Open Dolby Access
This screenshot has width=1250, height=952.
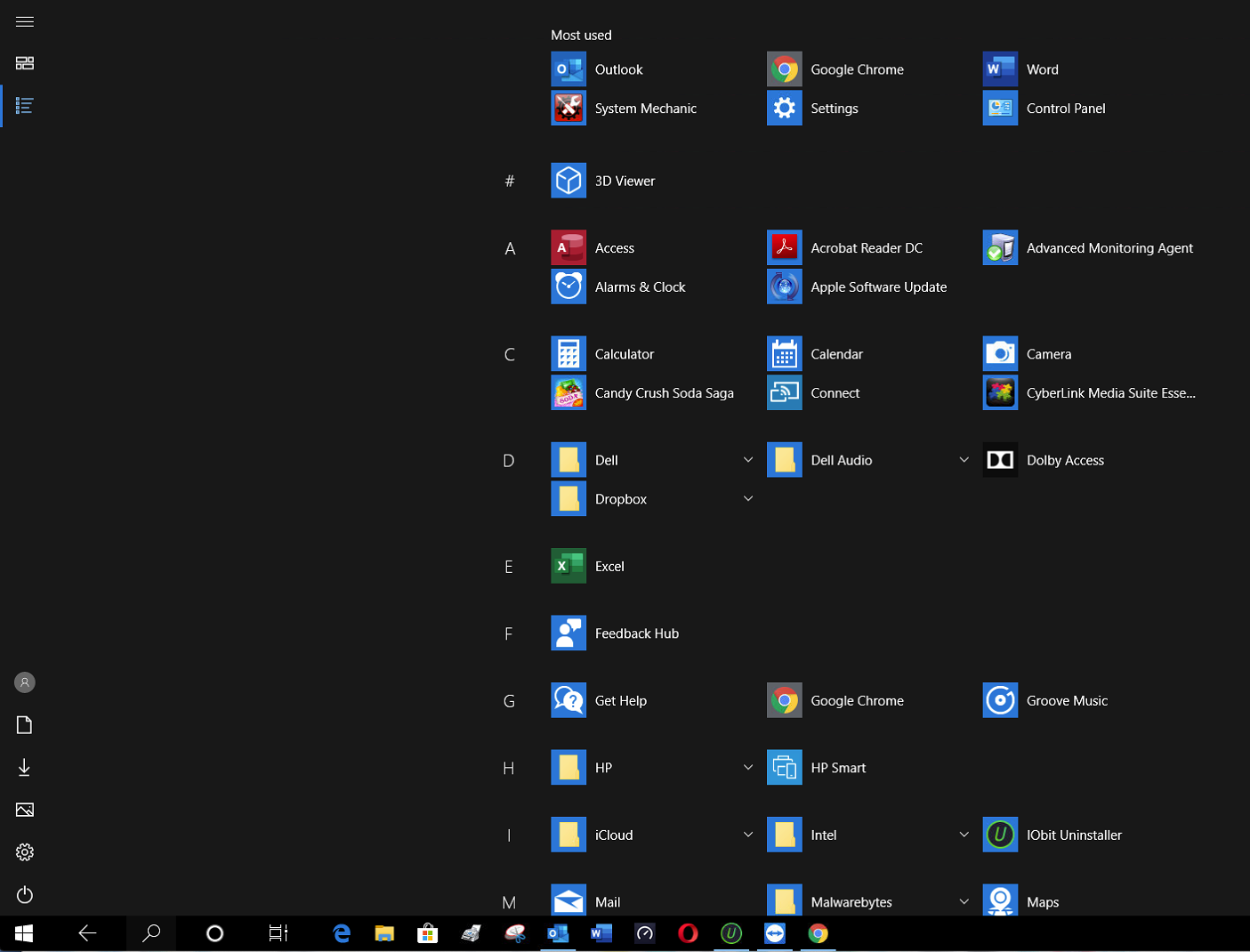click(1084, 460)
